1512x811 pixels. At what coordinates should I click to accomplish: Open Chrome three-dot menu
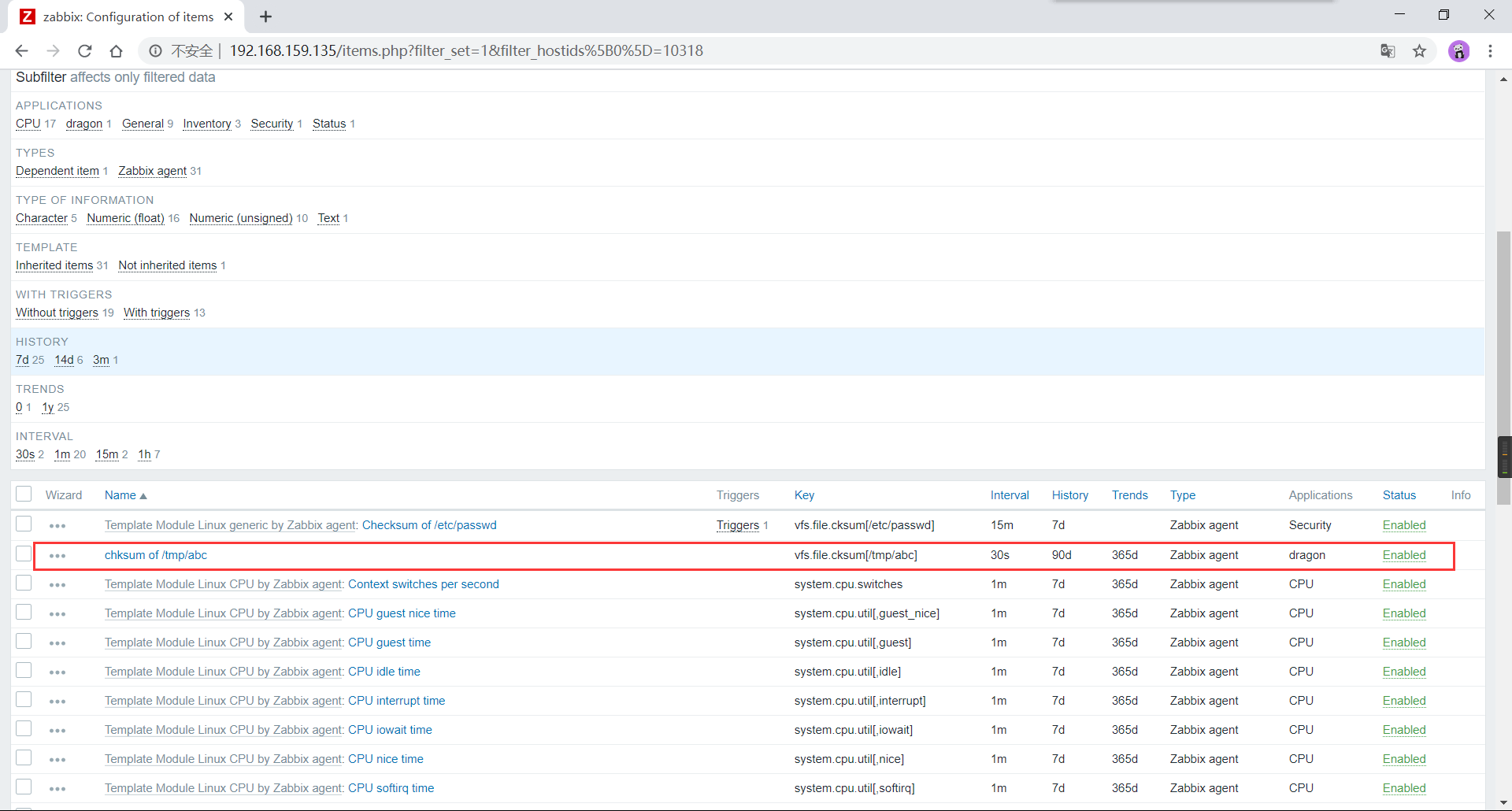click(1490, 51)
